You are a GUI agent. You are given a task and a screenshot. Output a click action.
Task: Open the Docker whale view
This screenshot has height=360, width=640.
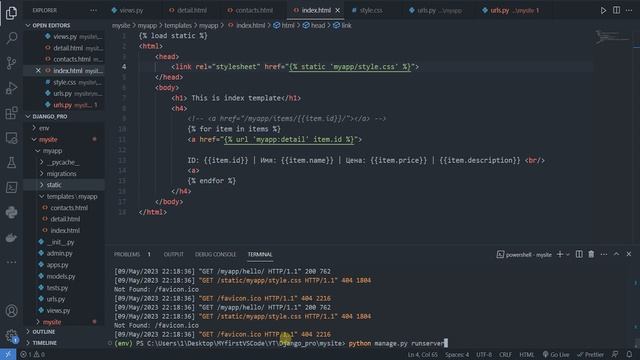(x=11, y=238)
